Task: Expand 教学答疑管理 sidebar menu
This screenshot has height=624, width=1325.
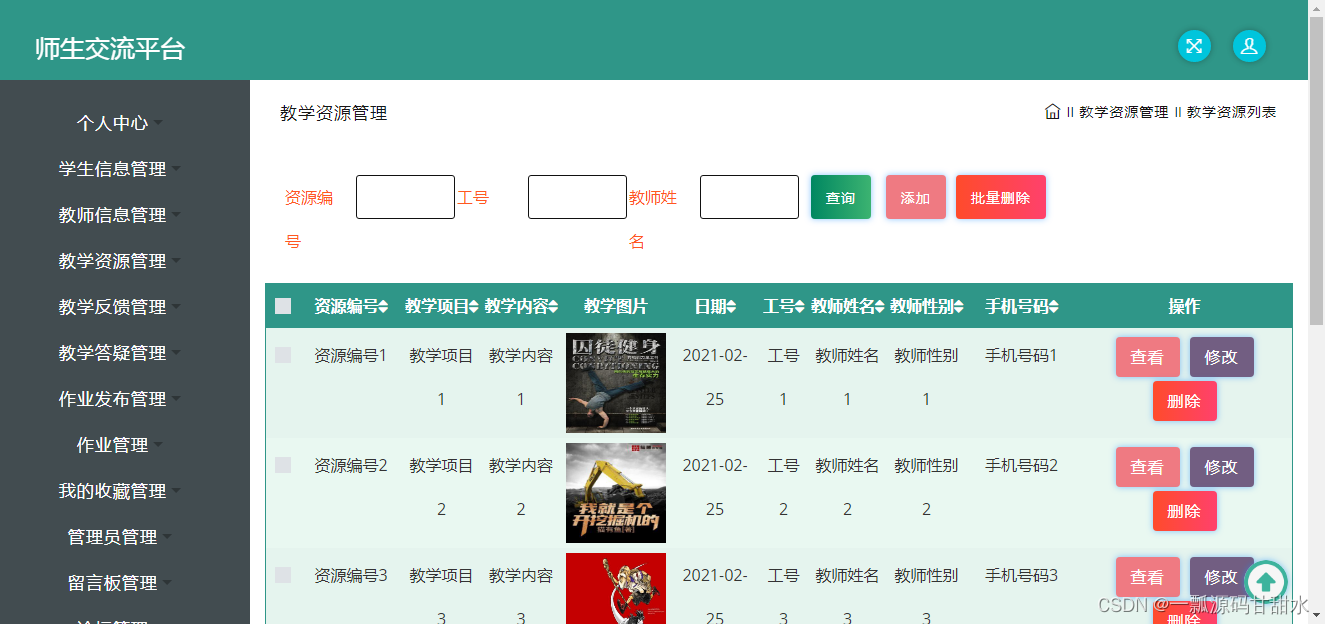Action: click(120, 353)
